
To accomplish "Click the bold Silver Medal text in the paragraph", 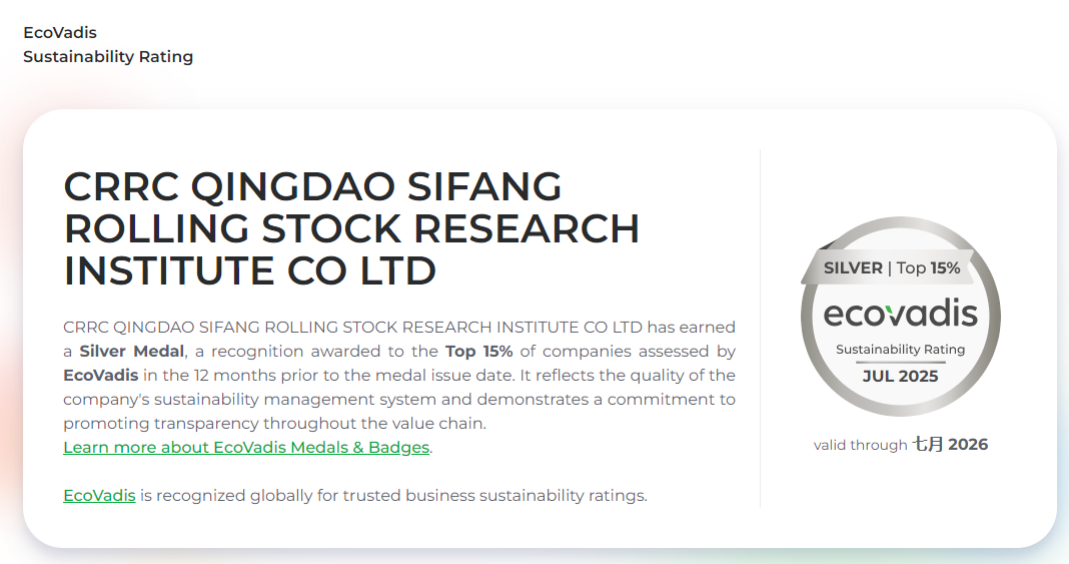I will tap(132, 351).
